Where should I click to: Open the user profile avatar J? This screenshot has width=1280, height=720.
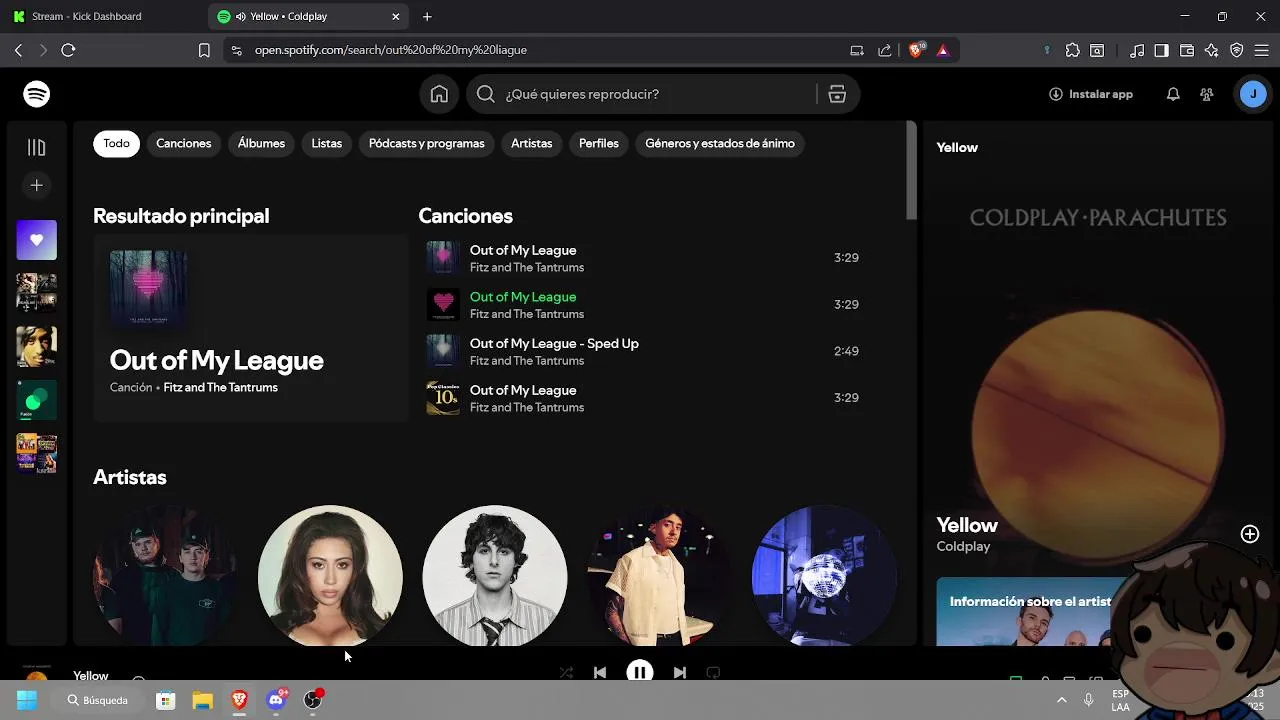pos(1253,94)
